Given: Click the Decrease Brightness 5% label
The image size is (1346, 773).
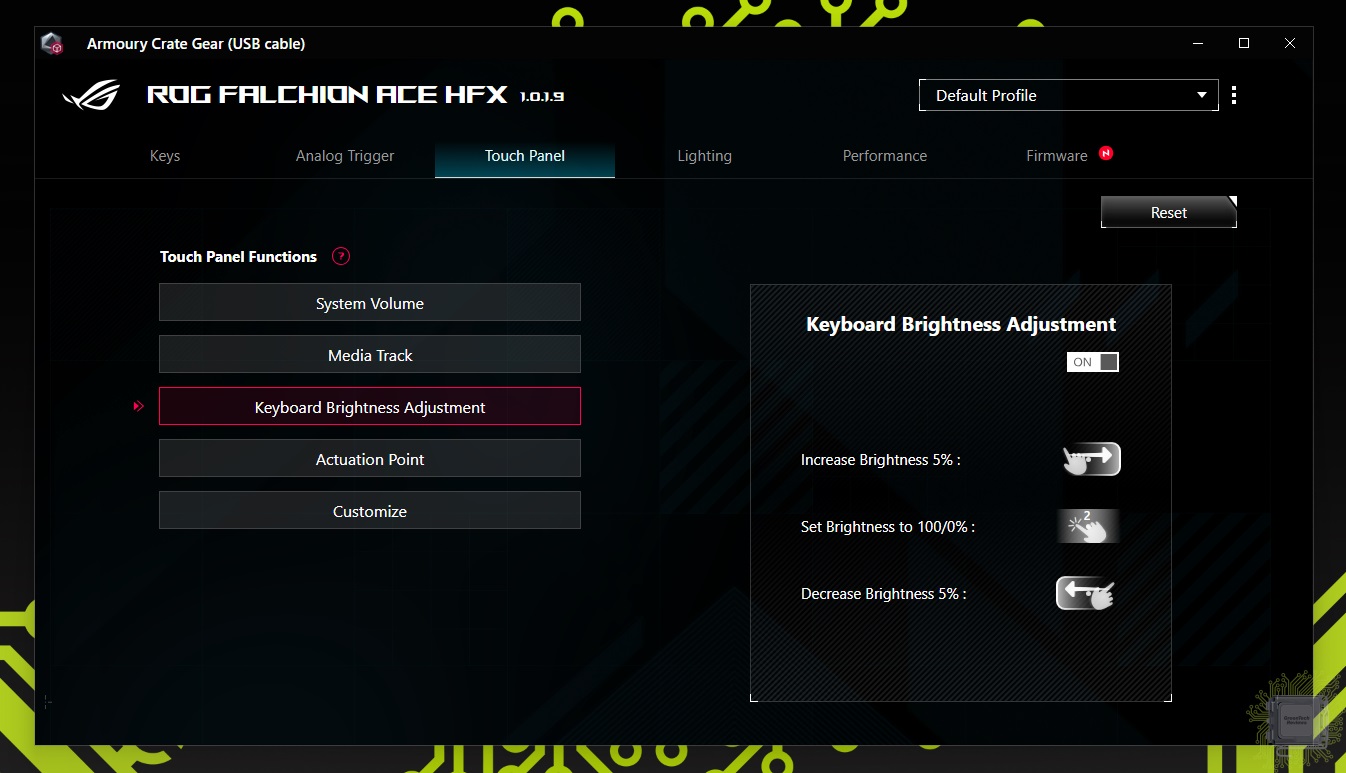Looking at the screenshot, I should (883, 594).
